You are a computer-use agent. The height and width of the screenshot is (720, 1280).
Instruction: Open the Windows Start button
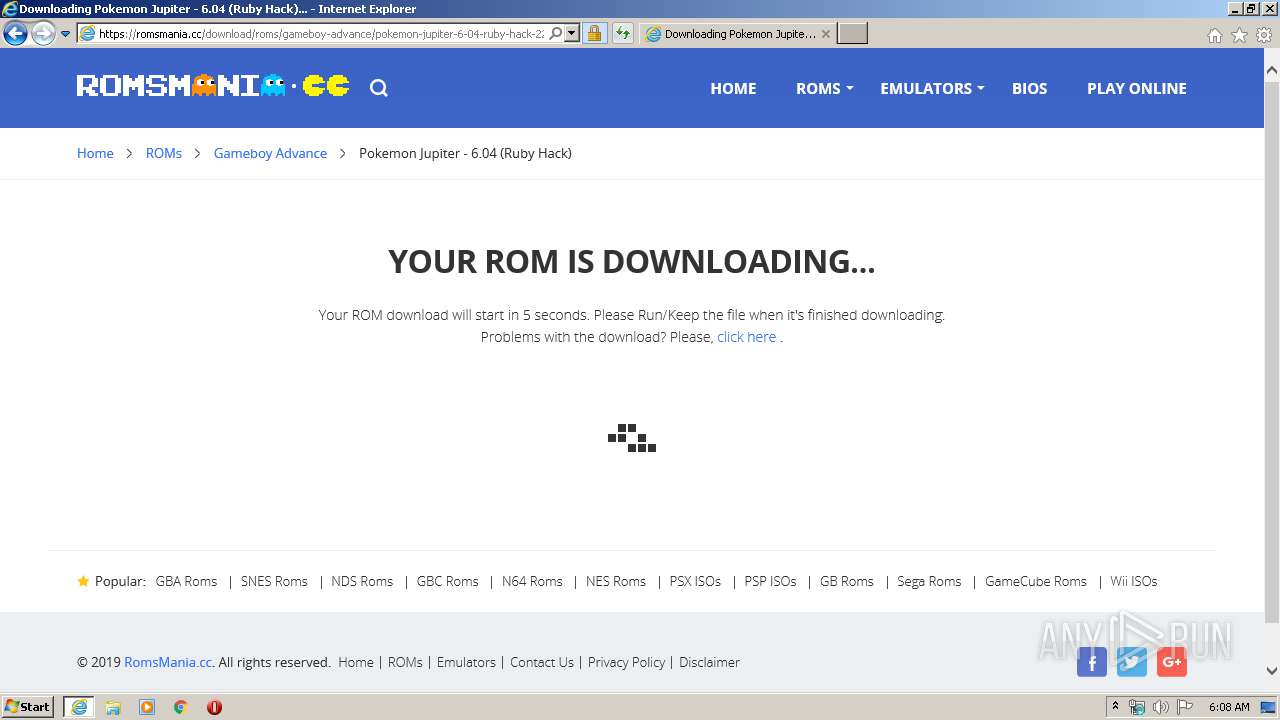coord(28,707)
